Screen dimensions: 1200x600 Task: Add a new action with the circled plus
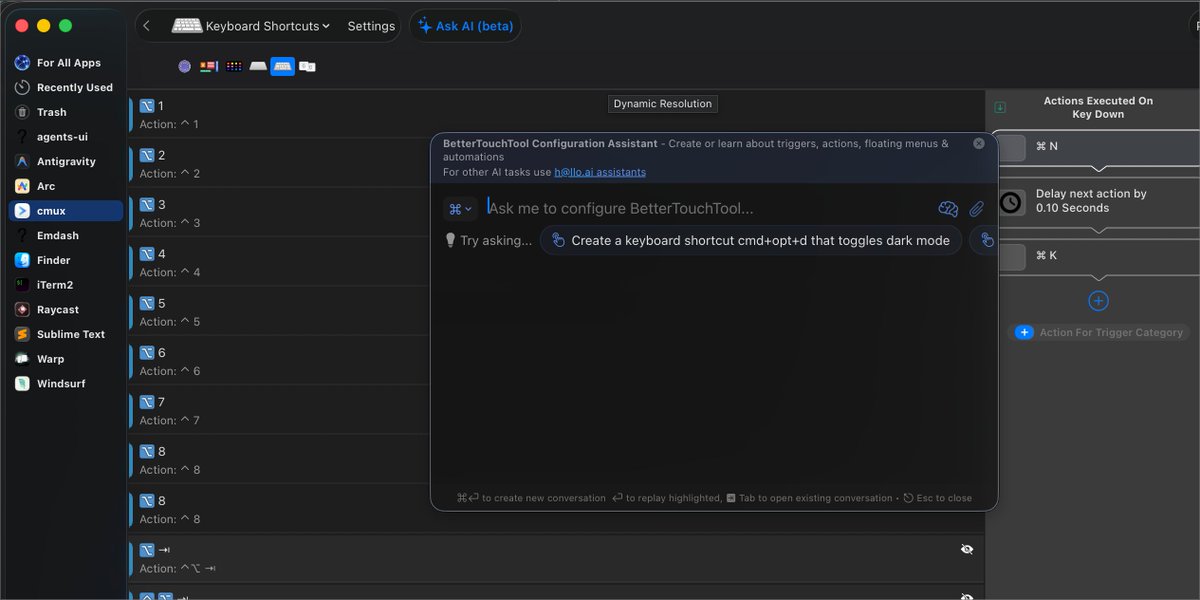1098,301
